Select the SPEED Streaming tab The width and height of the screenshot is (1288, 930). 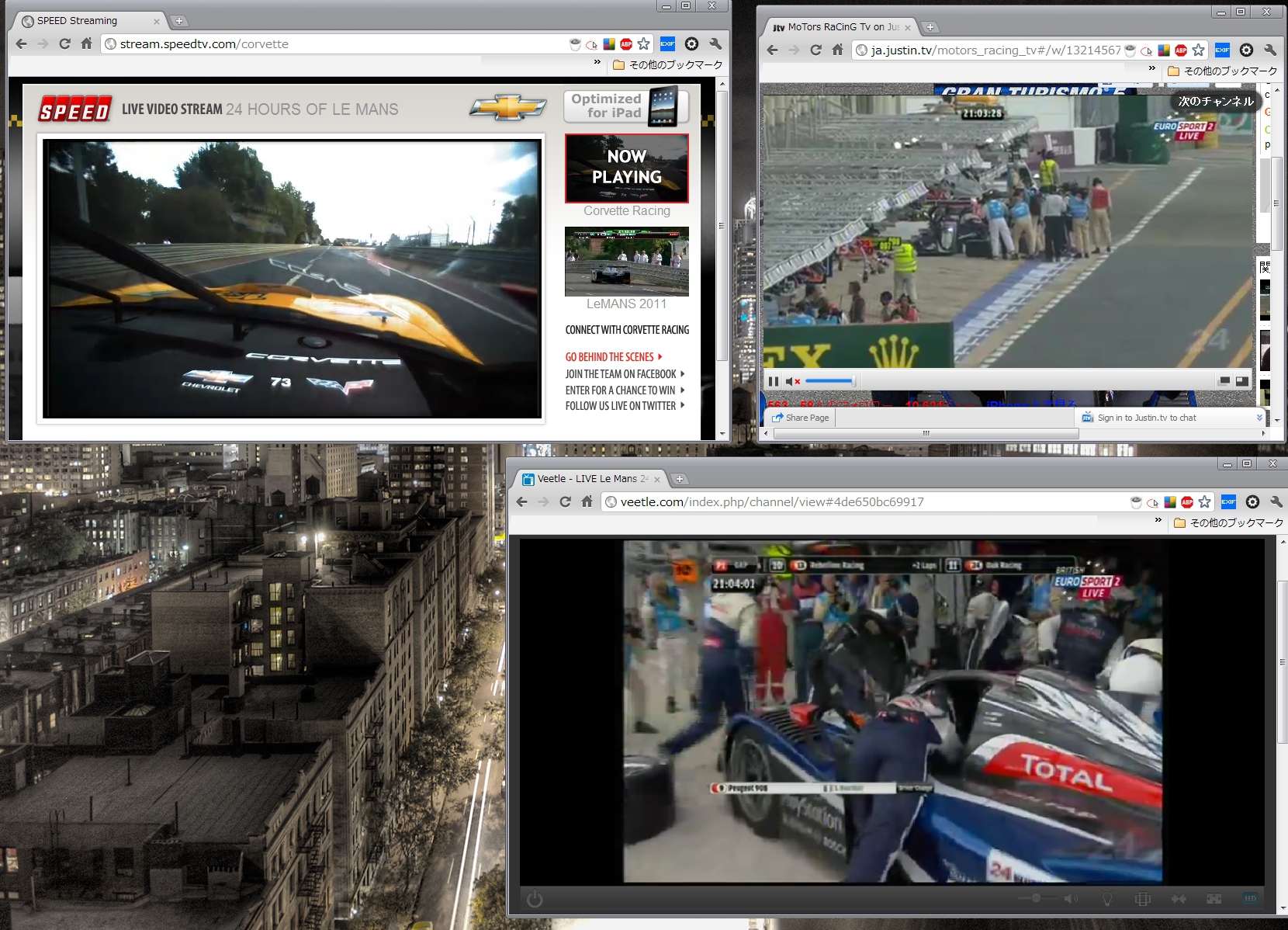[x=88, y=21]
